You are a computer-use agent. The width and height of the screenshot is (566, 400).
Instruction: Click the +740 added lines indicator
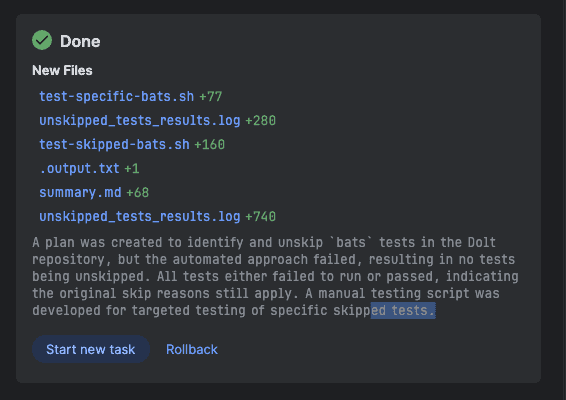(x=260, y=216)
